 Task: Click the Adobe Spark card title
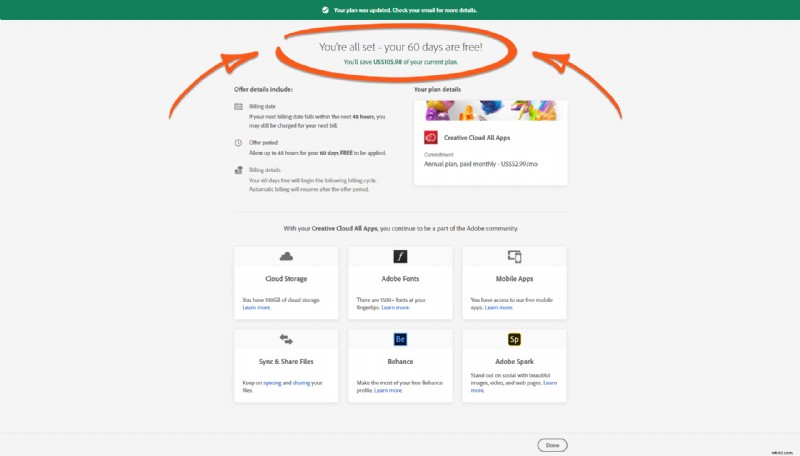pyautogui.click(x=514, y=361)
